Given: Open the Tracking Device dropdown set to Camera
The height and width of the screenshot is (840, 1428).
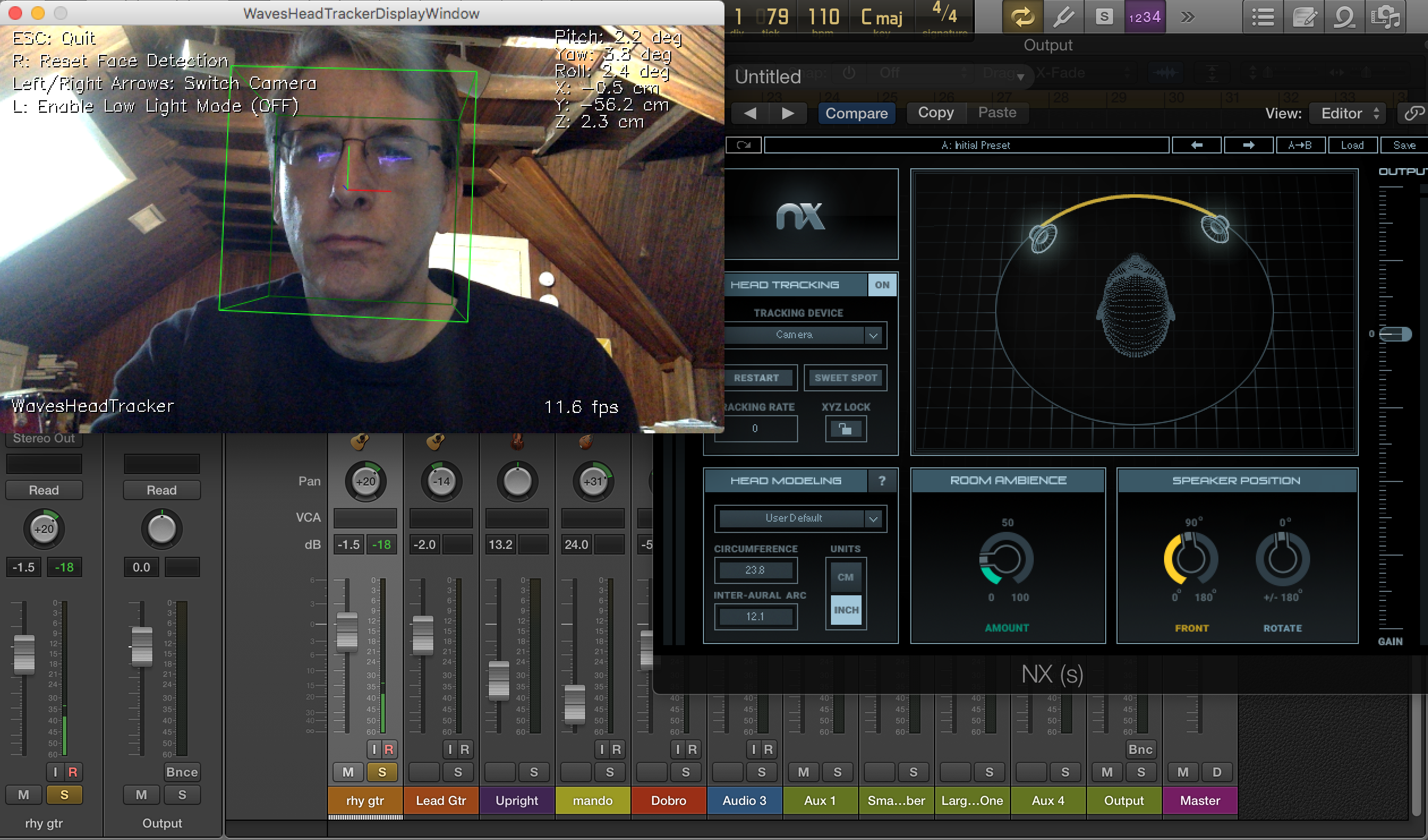Looking at the screenshot, I should pos(804,335).
